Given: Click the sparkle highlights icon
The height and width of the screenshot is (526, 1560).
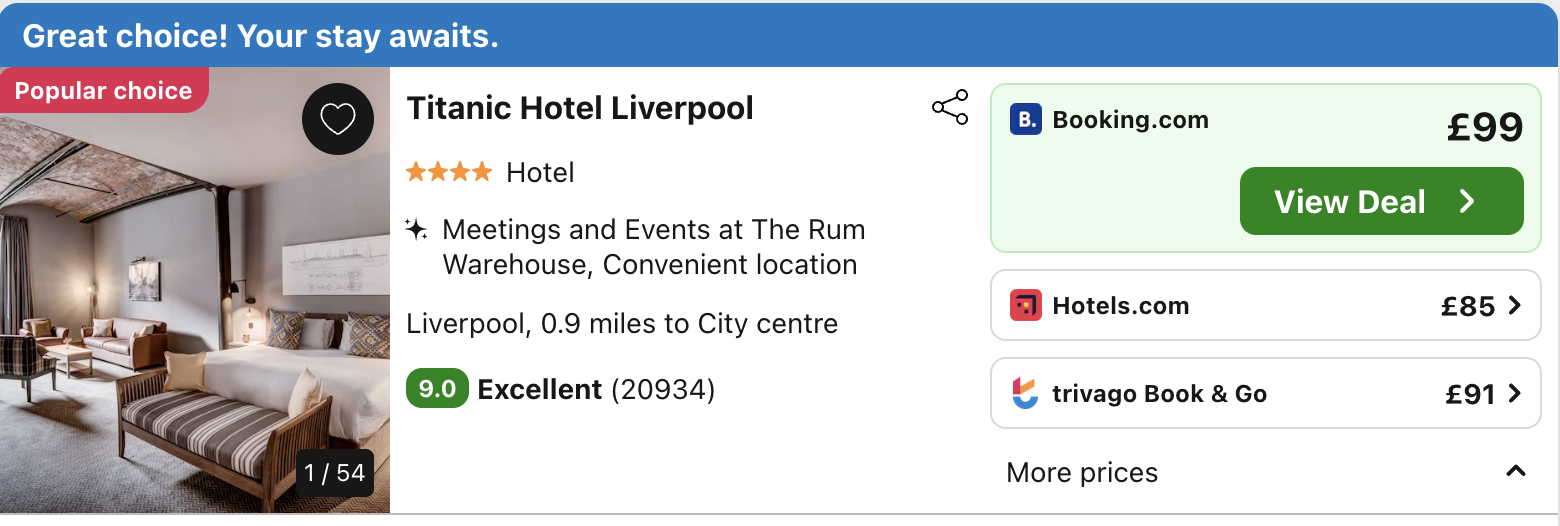Looking at the screenshot, I should 416,230.
